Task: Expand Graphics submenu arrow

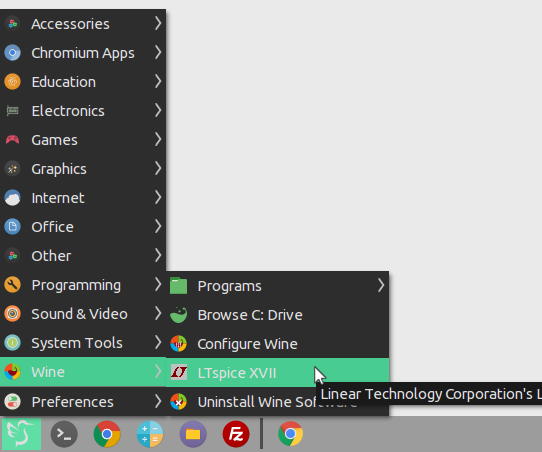Action: click(158, 169)
